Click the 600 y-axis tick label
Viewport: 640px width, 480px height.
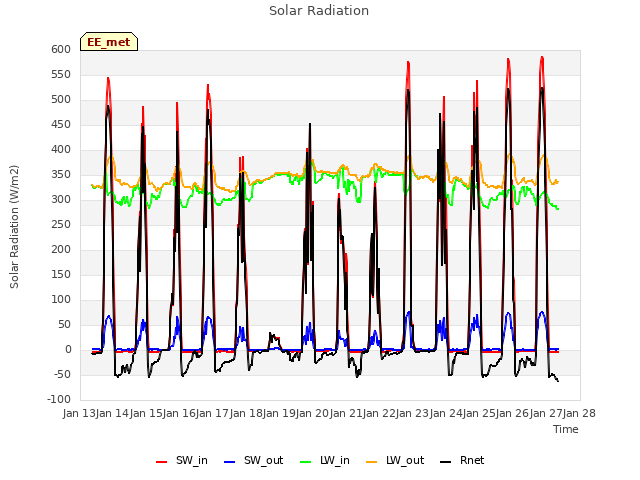point(61,49)
